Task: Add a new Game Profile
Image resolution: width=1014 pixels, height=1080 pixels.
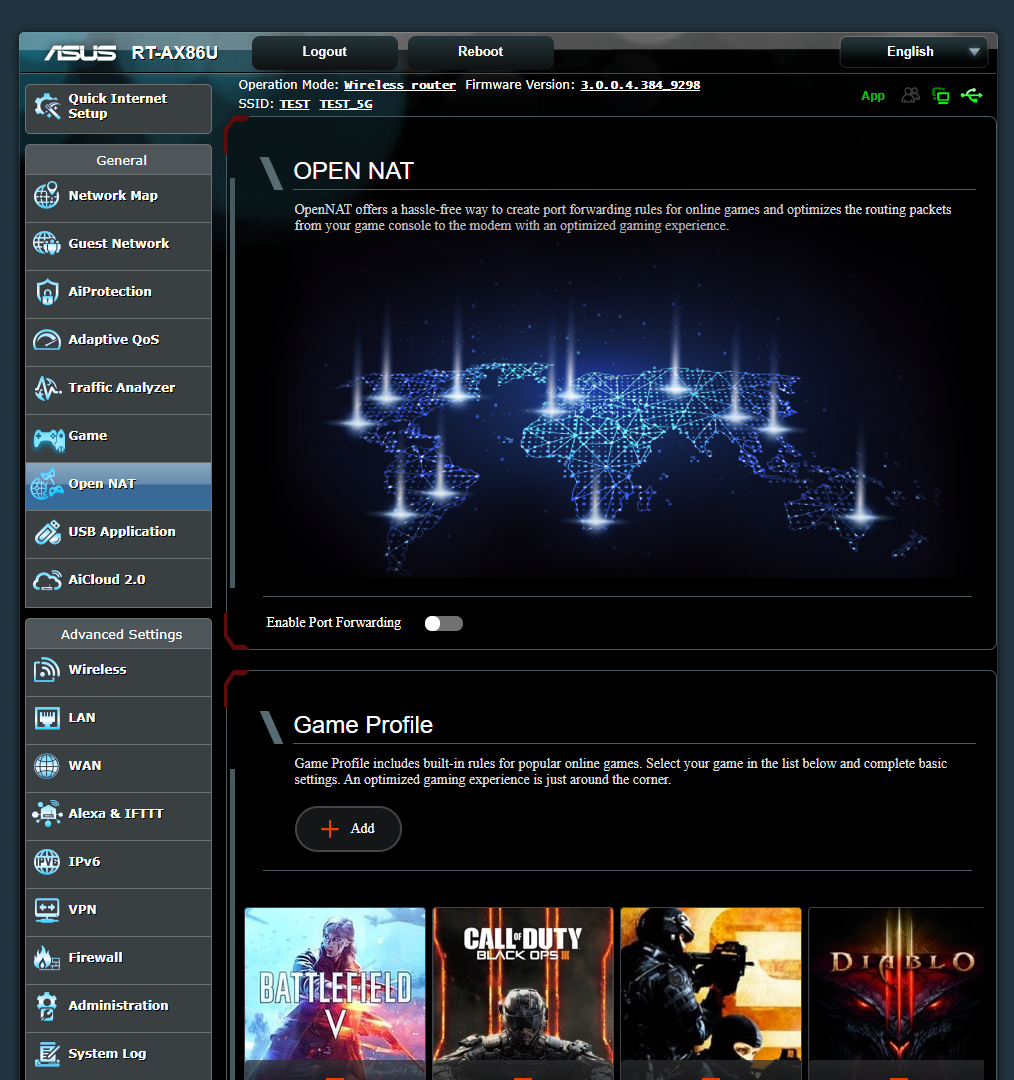Action: (x=348, y=829)
